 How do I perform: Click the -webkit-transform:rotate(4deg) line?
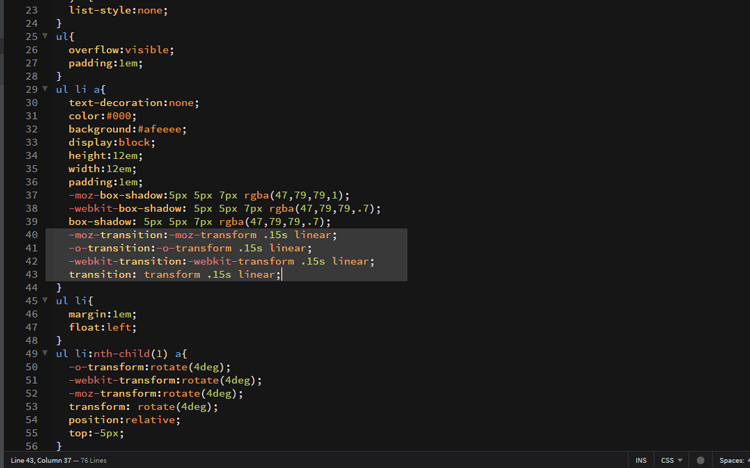coord(165,380)
